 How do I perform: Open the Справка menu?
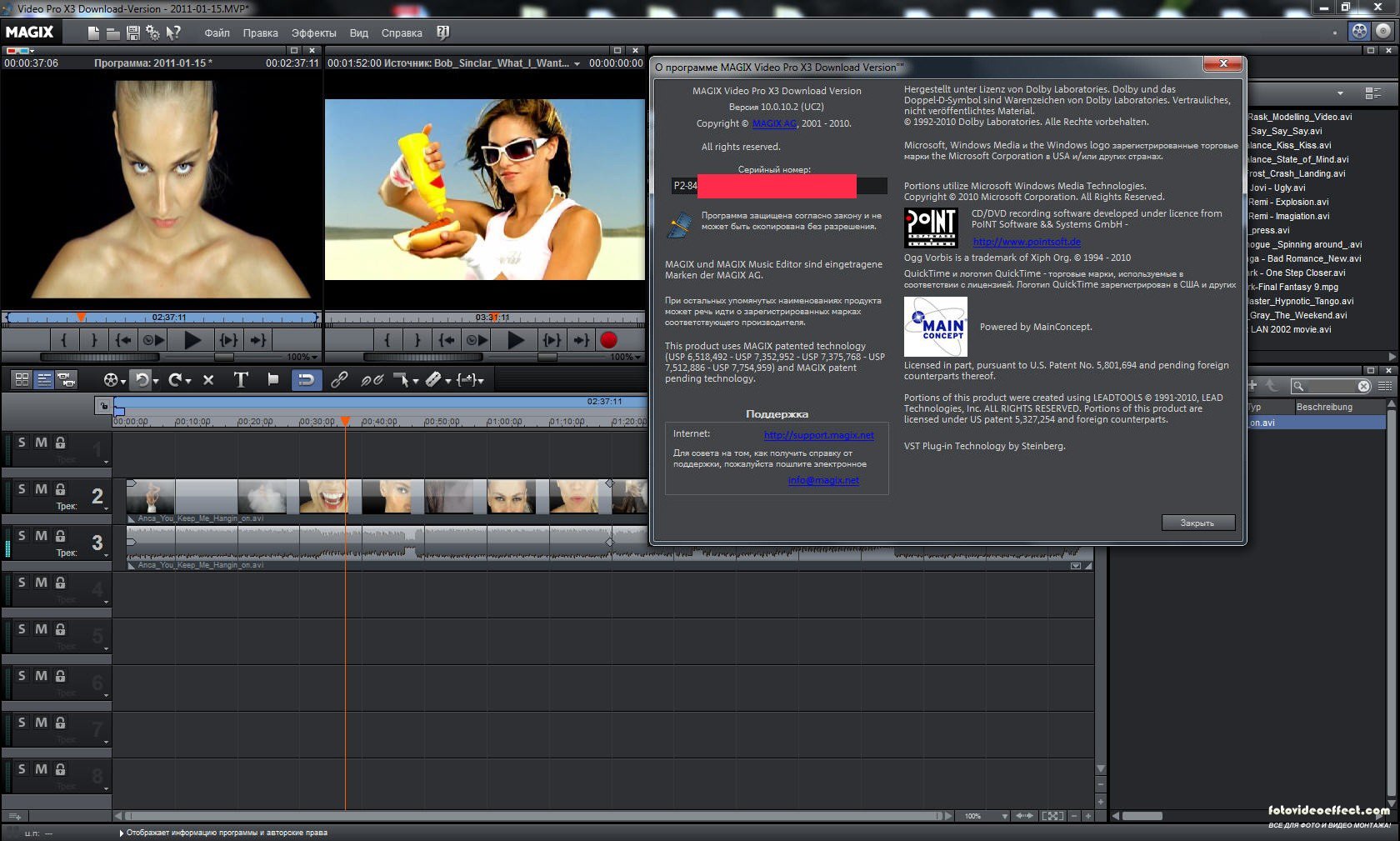pos(402,33)
